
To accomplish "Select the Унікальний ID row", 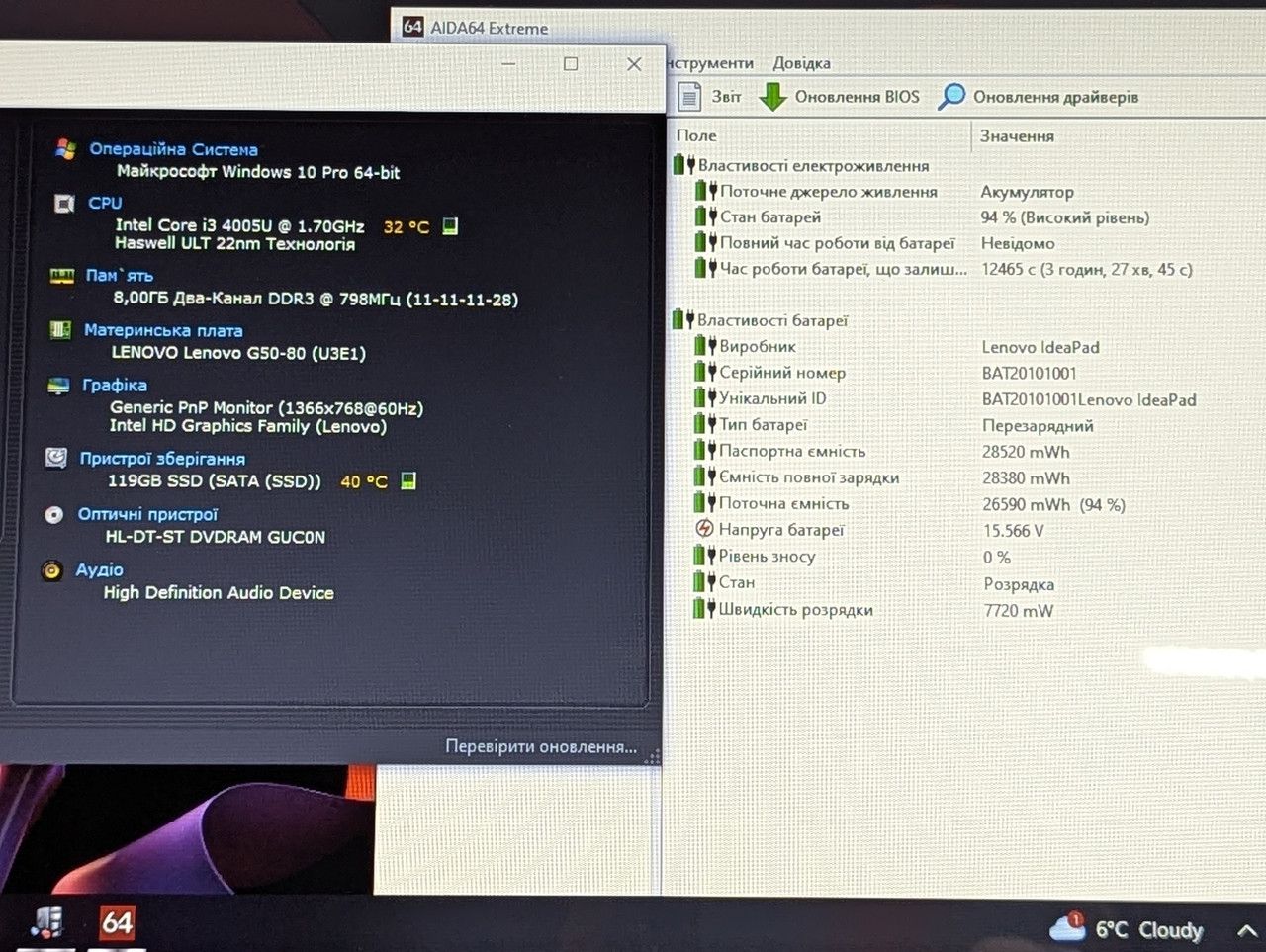I will point(969,398).
